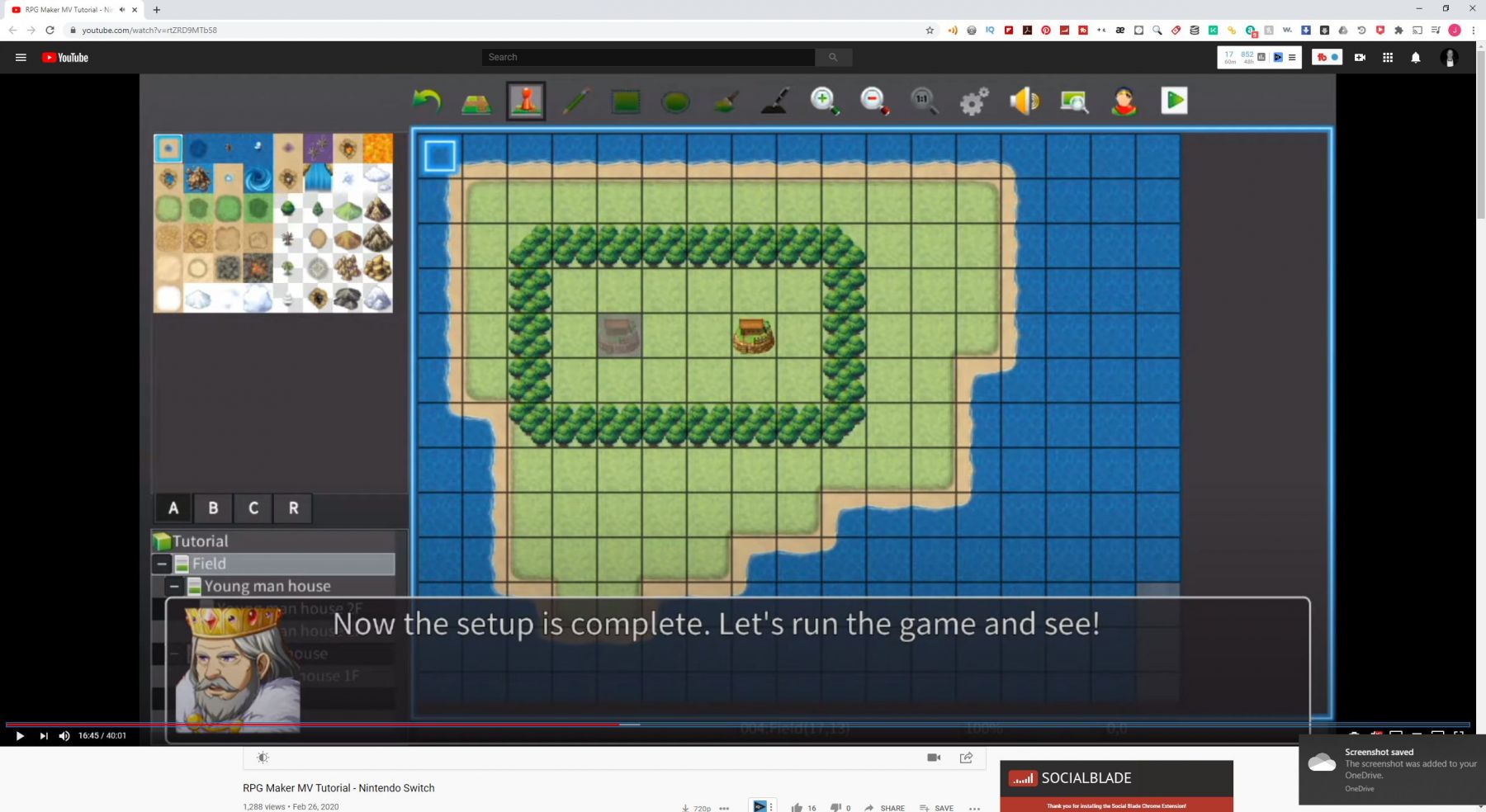Screen dimensions: 1486x812
Task: Mute the tab using the tab speaker icon
Action: point(122,10)
